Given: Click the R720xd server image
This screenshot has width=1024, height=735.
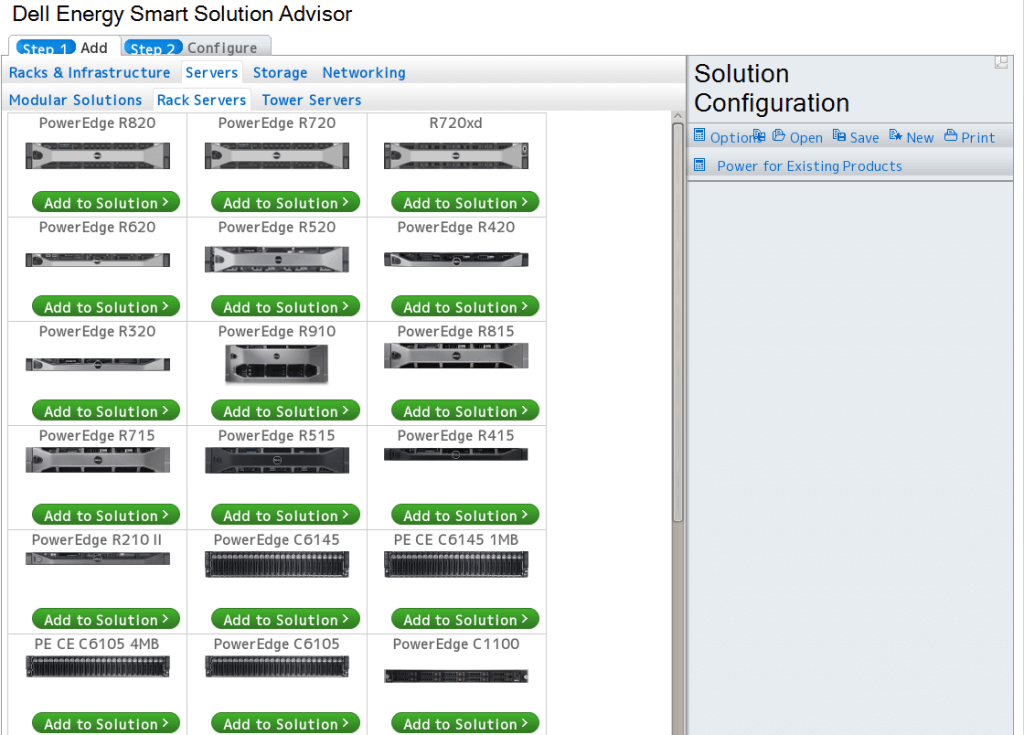Looking at the screenshot, I should 456,155.
